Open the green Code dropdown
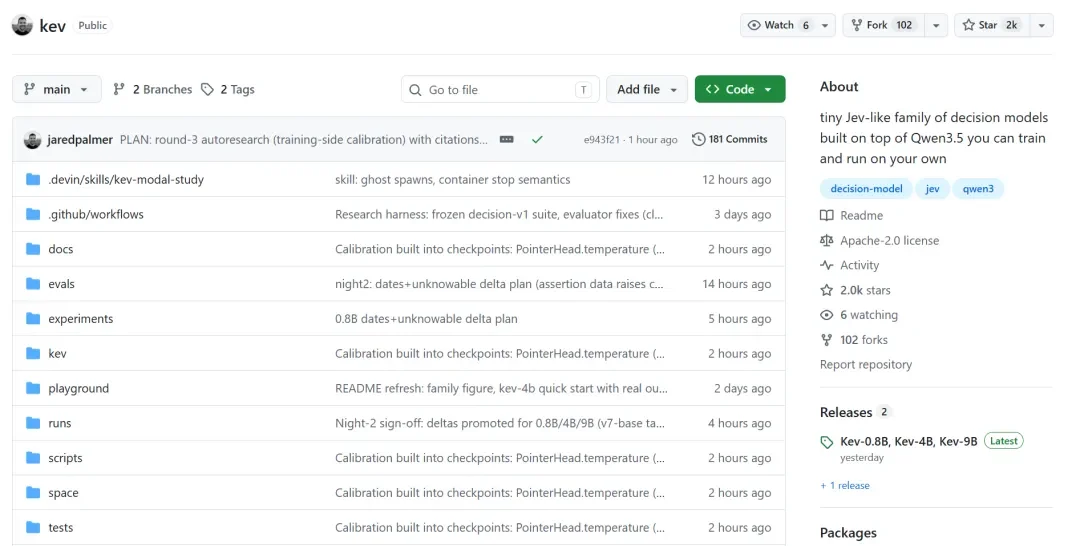The height and width of the screenshot is (546, 1080). (x=740, y=90)
